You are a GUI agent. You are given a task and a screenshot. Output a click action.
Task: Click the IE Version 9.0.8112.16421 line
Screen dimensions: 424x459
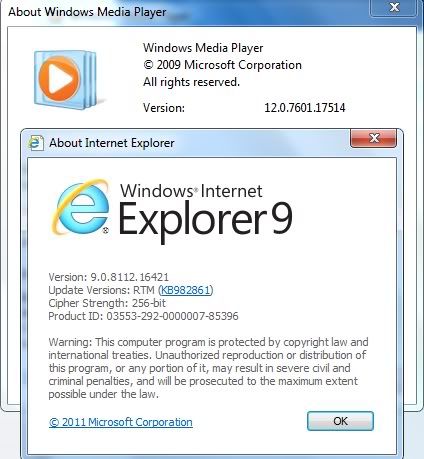108,277
